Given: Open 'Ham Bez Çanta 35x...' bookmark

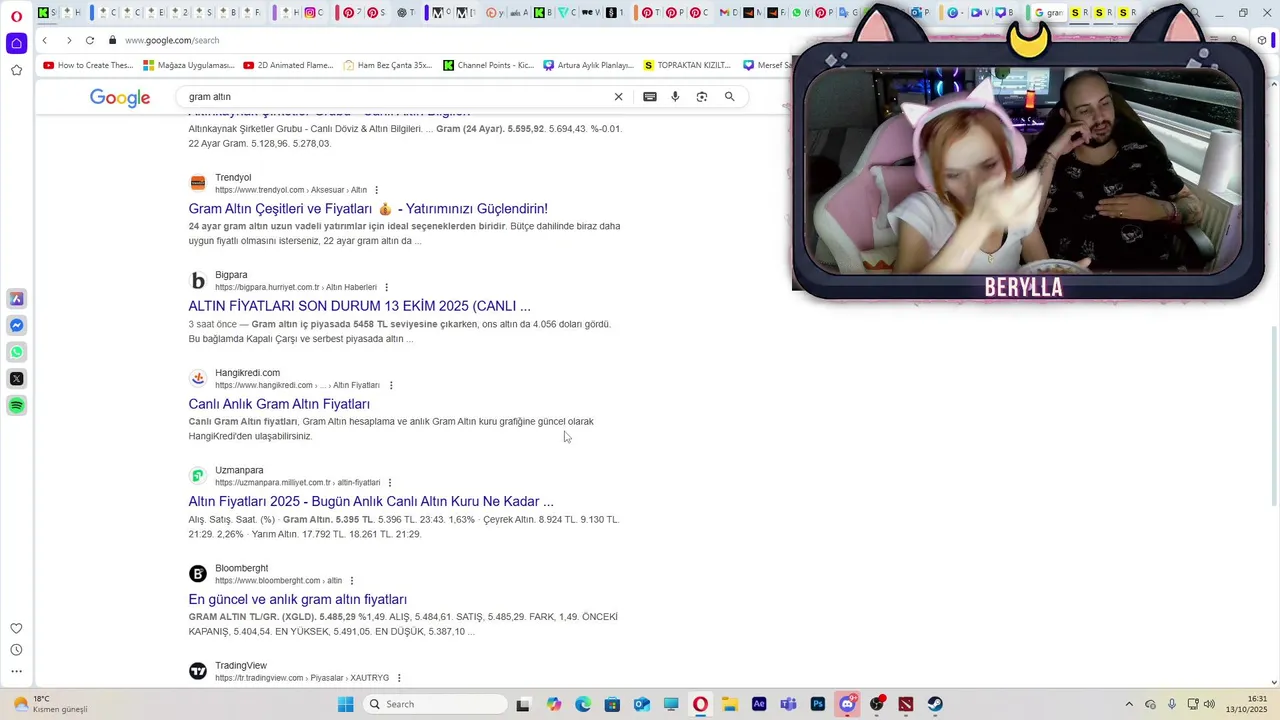Looking at the screenshot, I should pyautogui.click(x=387, y=65).
